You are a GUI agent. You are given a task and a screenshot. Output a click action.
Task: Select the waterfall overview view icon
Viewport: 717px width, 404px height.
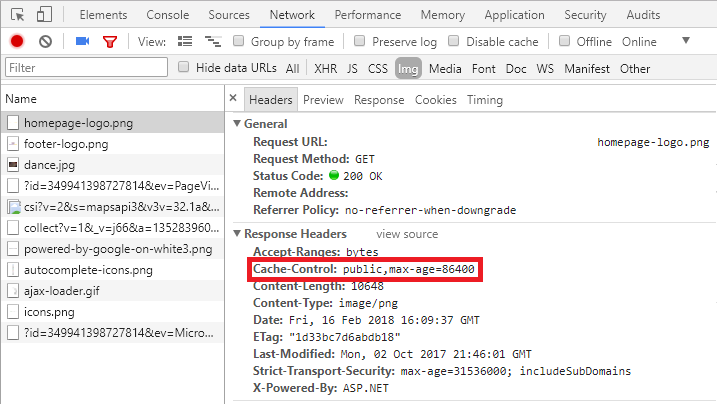coord(212,41)
